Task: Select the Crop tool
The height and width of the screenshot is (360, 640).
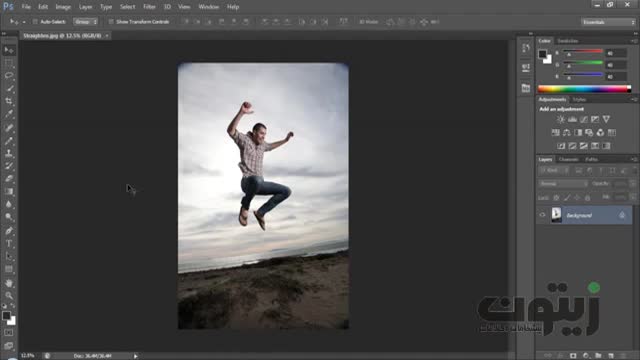Action: [x=9, y=101]
